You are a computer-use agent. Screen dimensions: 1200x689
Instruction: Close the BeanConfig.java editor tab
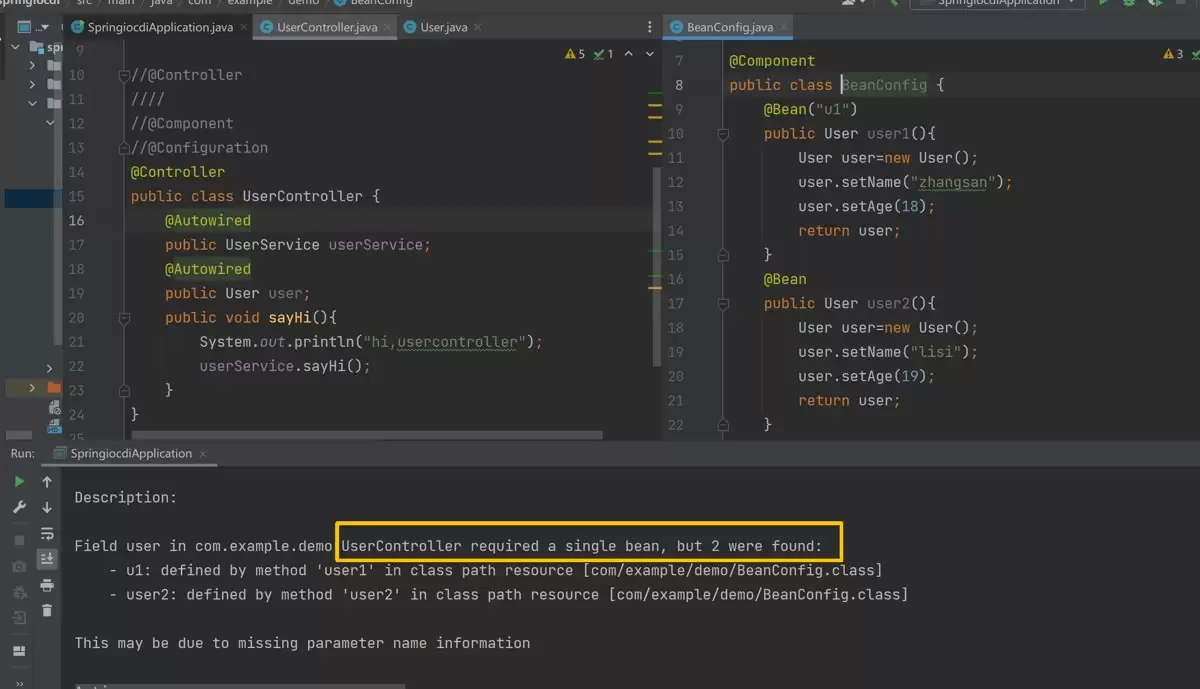tap(785, 27)
